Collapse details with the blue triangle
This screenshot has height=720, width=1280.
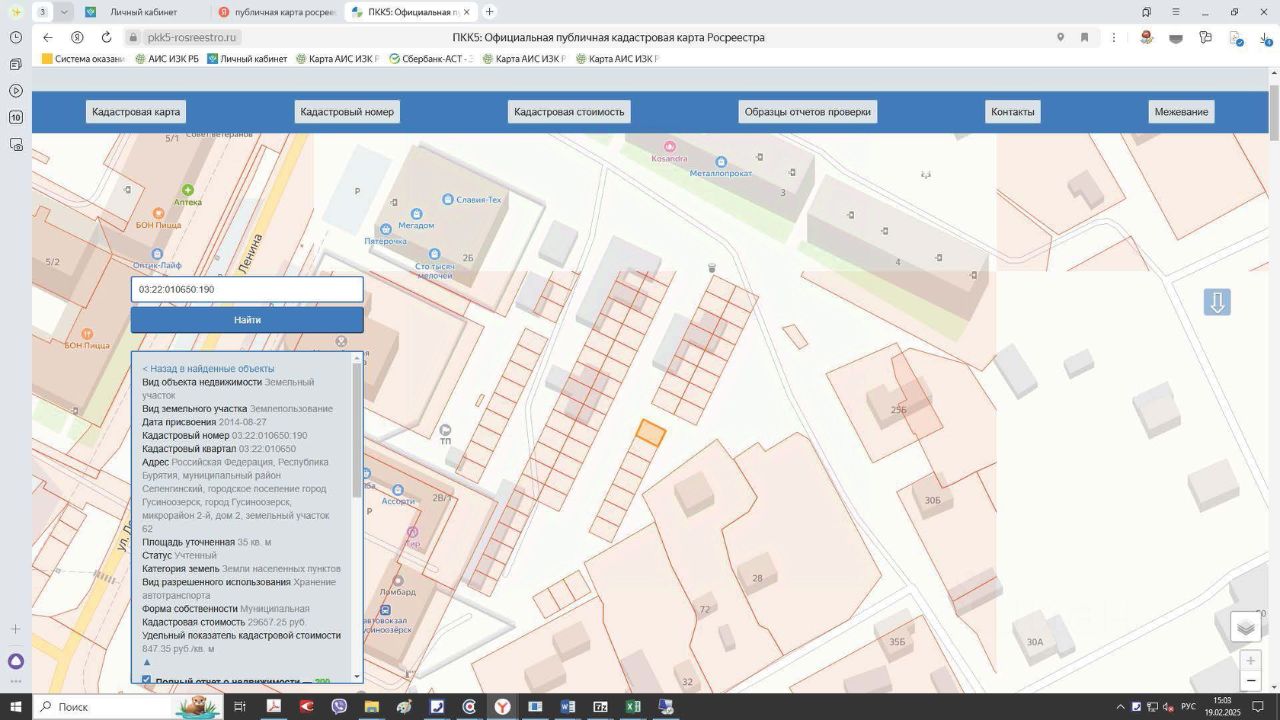click(x=147, y=662)
